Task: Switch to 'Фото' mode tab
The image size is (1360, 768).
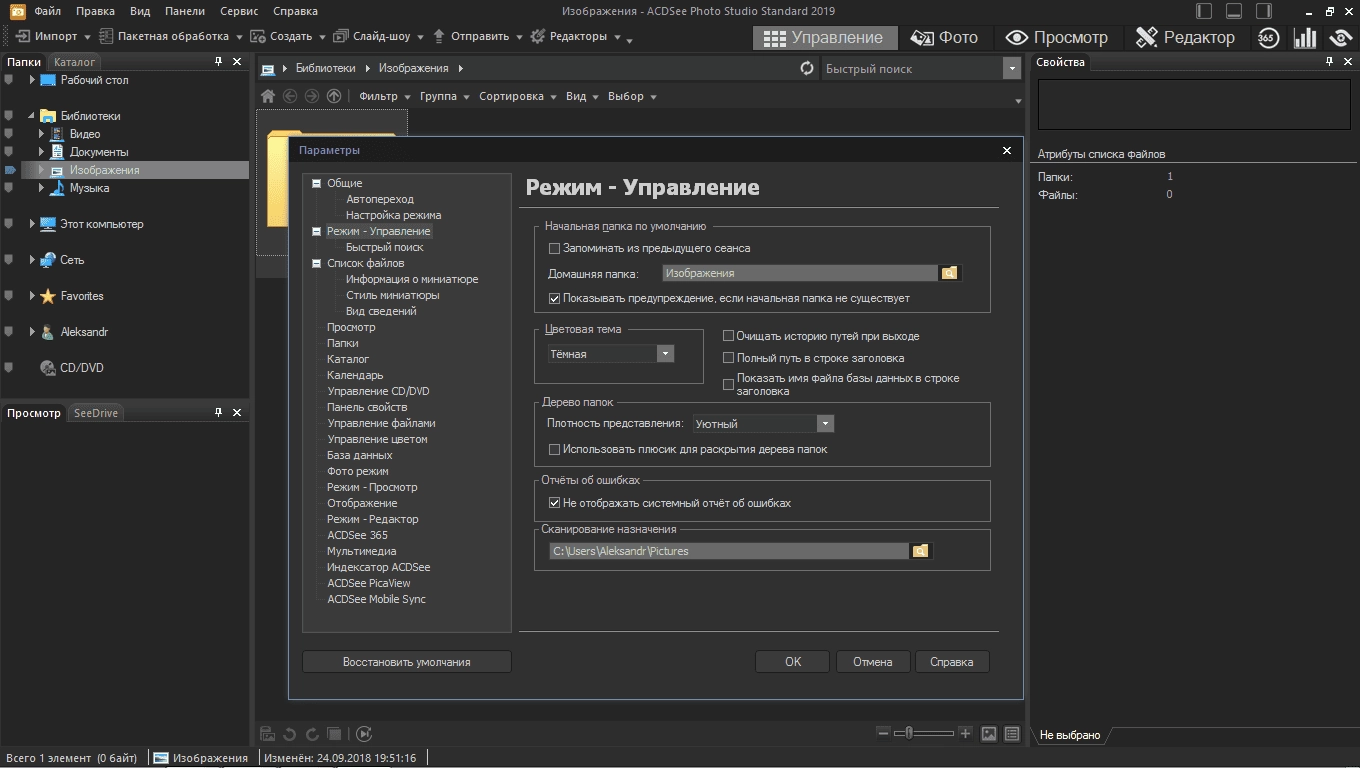Action: (944, 38)
